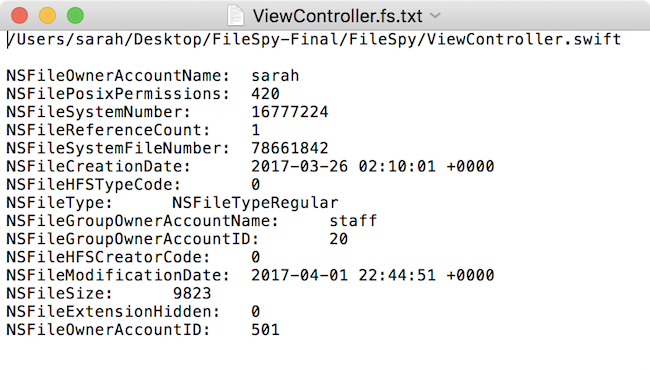Image resolution: width=650 pixels, height=370 pixels.
Task: Click the NSFileOwnerAccountID value 501
Action: (265, 330)
